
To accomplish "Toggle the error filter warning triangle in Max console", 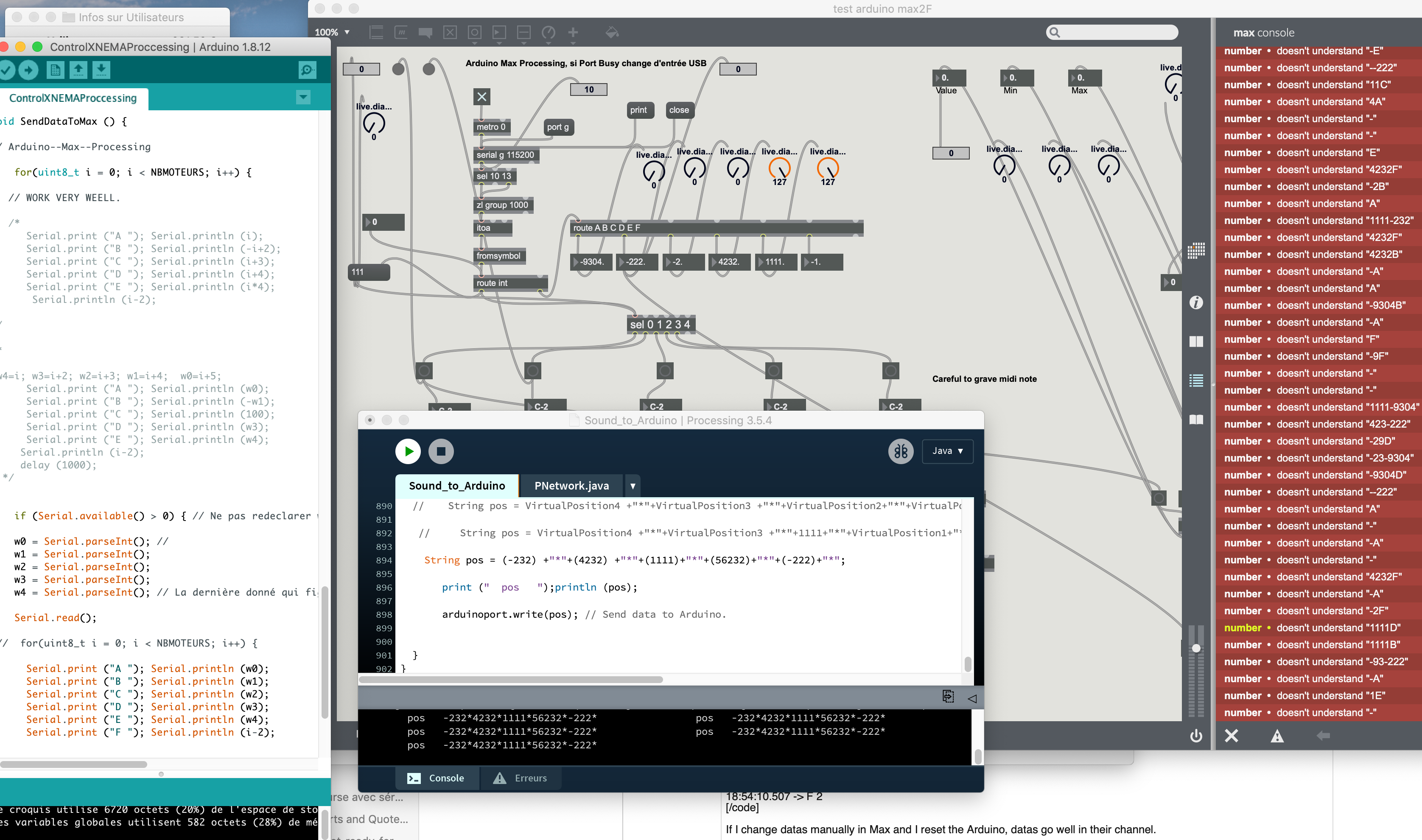I will [x=1277, y=736].
